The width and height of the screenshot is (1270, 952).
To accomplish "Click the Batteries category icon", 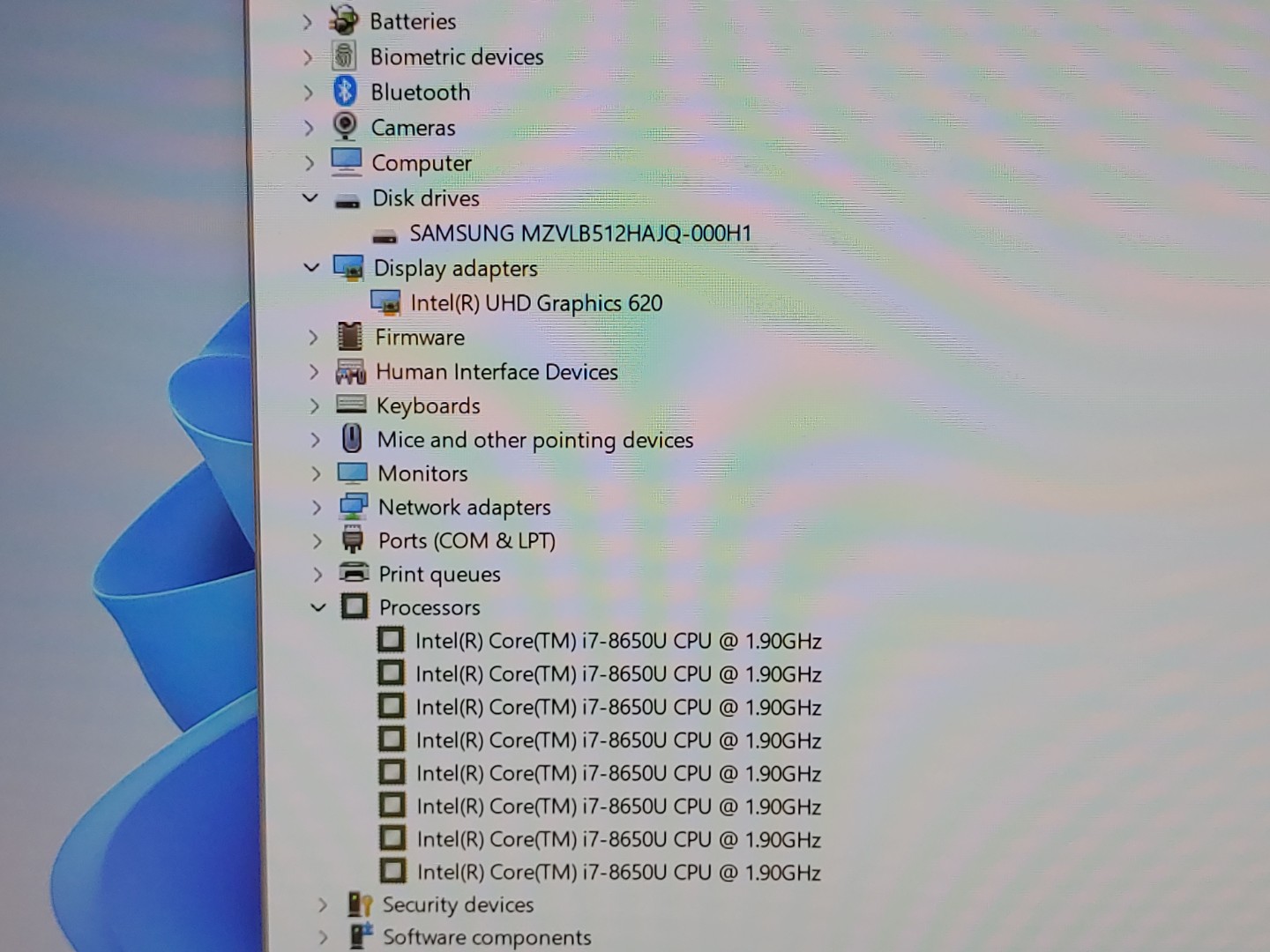I will click(344, 19).
